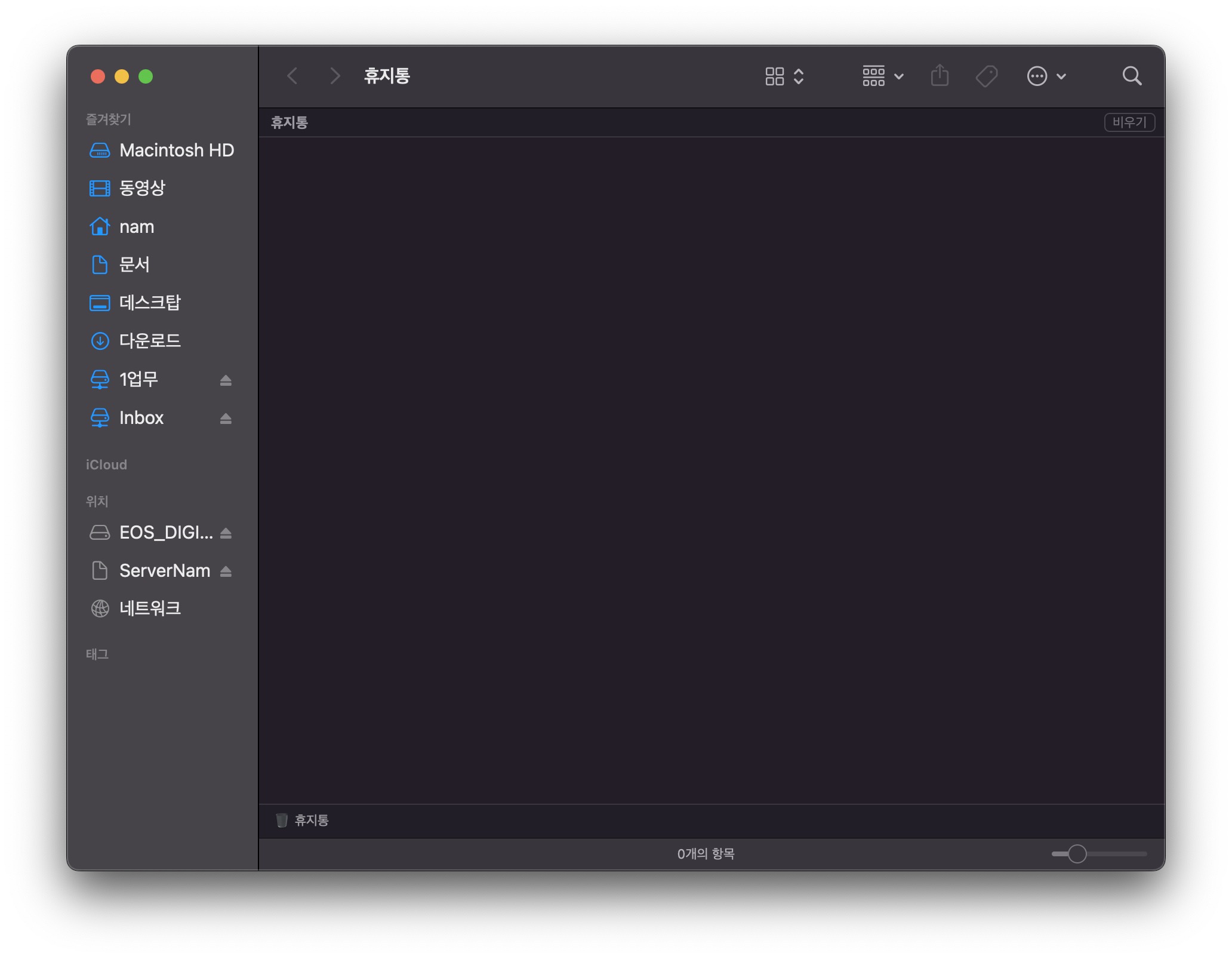Select 네트워크 in the sidebar

[150, 608]
